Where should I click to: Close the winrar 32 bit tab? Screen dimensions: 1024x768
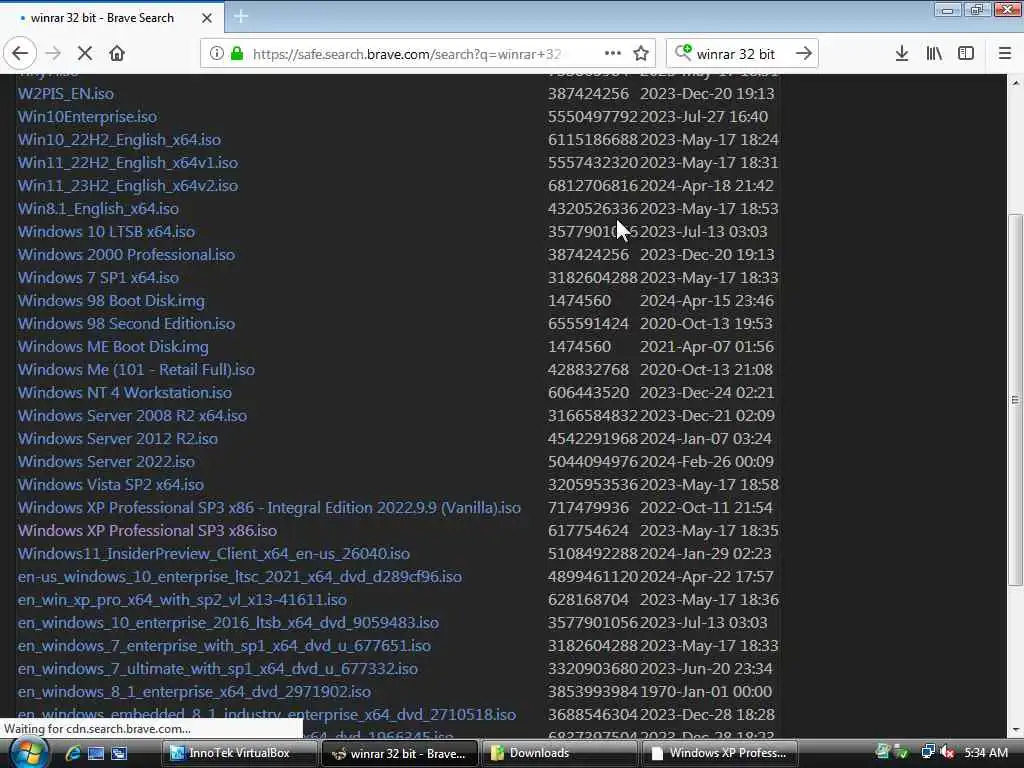pyautogui.click(x=206, y=18)
